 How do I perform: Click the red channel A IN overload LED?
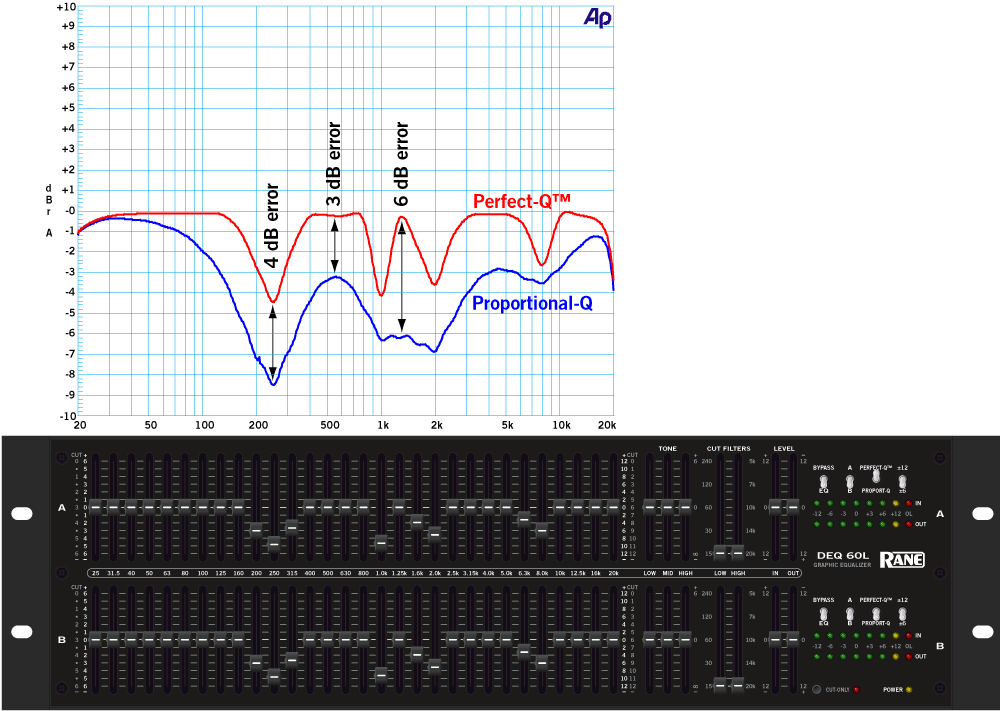coord(909,504)
